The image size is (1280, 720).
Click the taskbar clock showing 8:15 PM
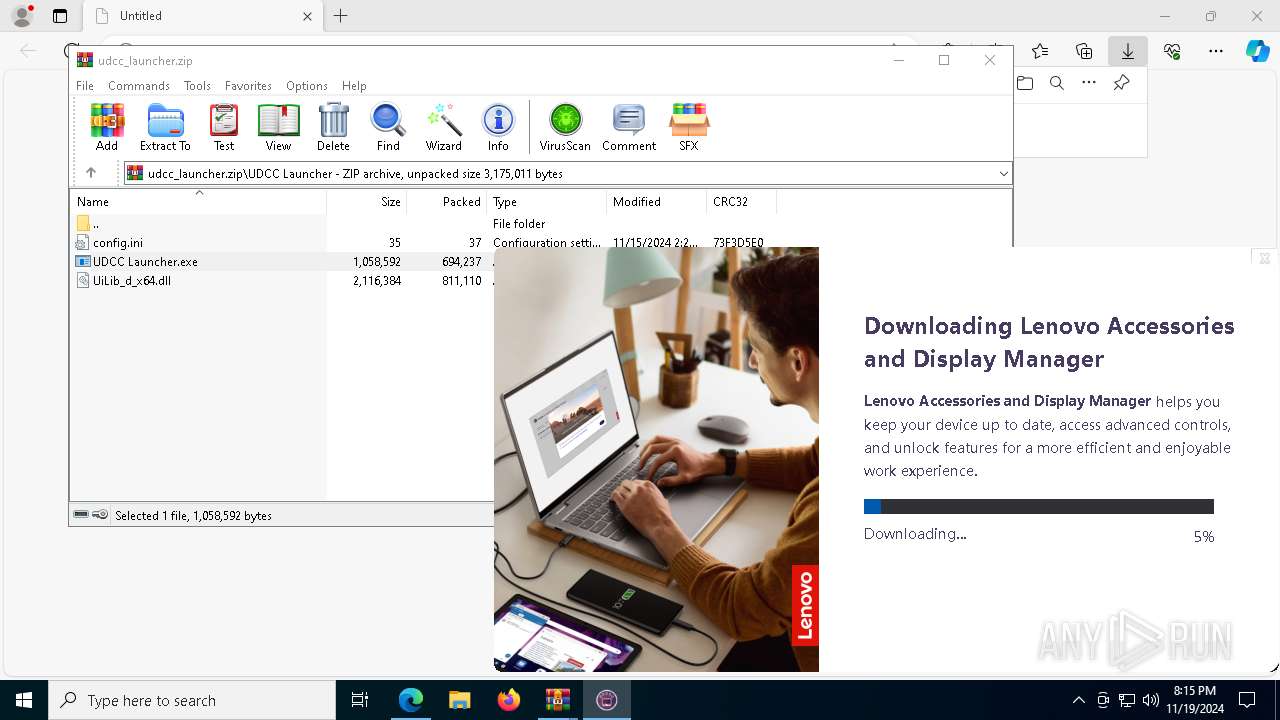1195,700
